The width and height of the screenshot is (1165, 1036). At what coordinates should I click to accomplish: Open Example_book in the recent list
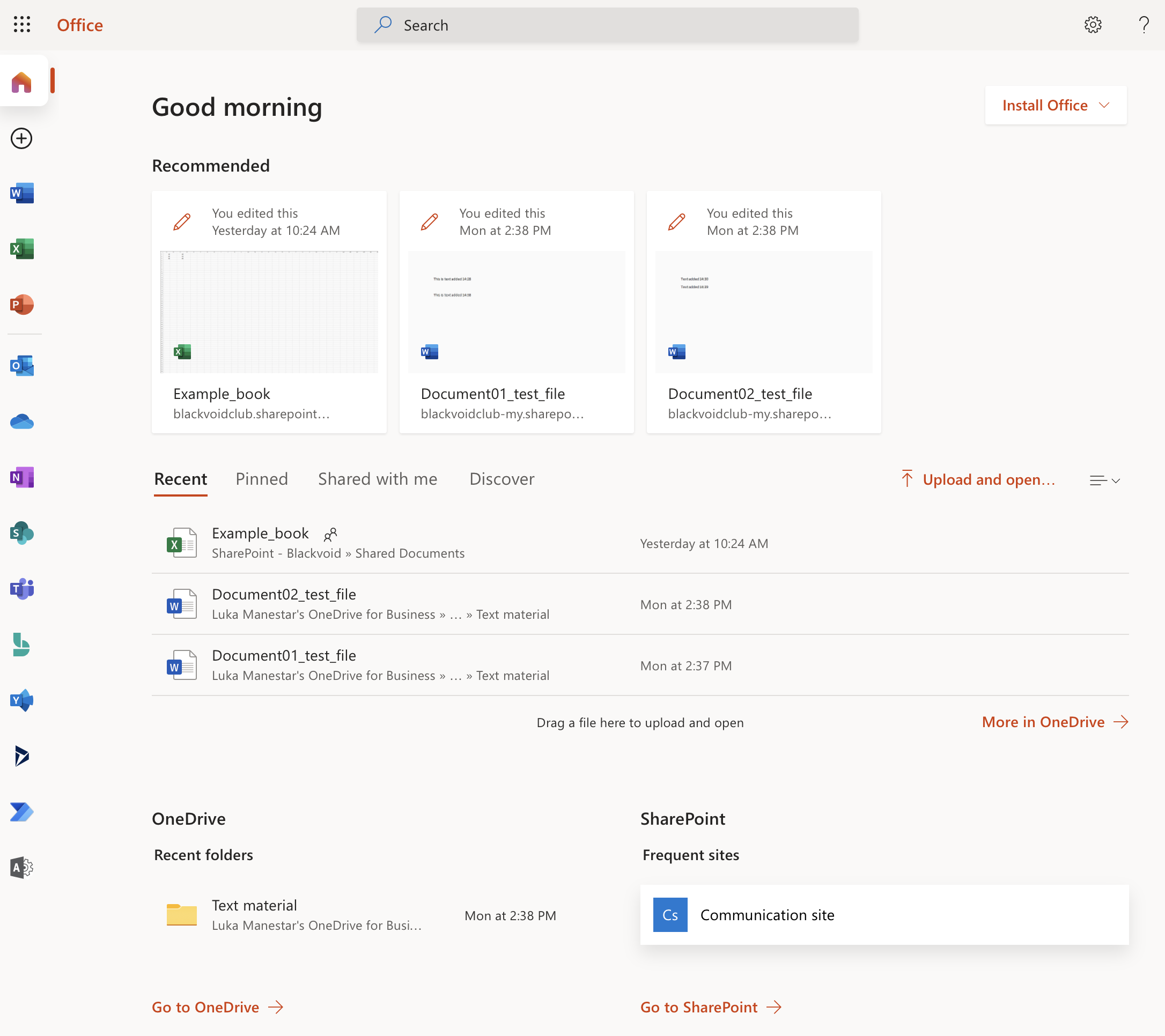tap(640, 543)
